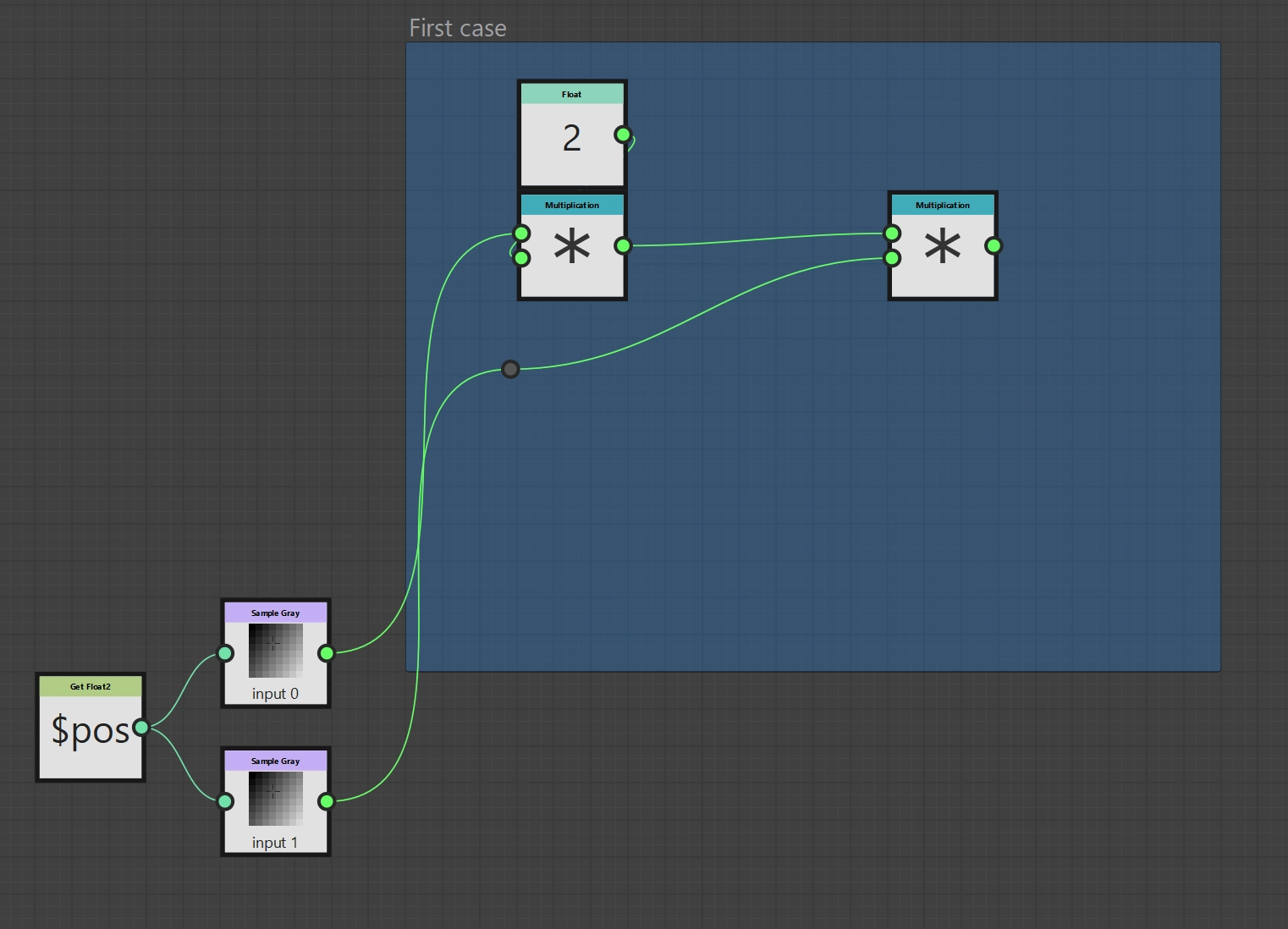Select the Sample Gray input 1 node
Viewport: 1288px width, 929px height.
(x=276, y=801)
